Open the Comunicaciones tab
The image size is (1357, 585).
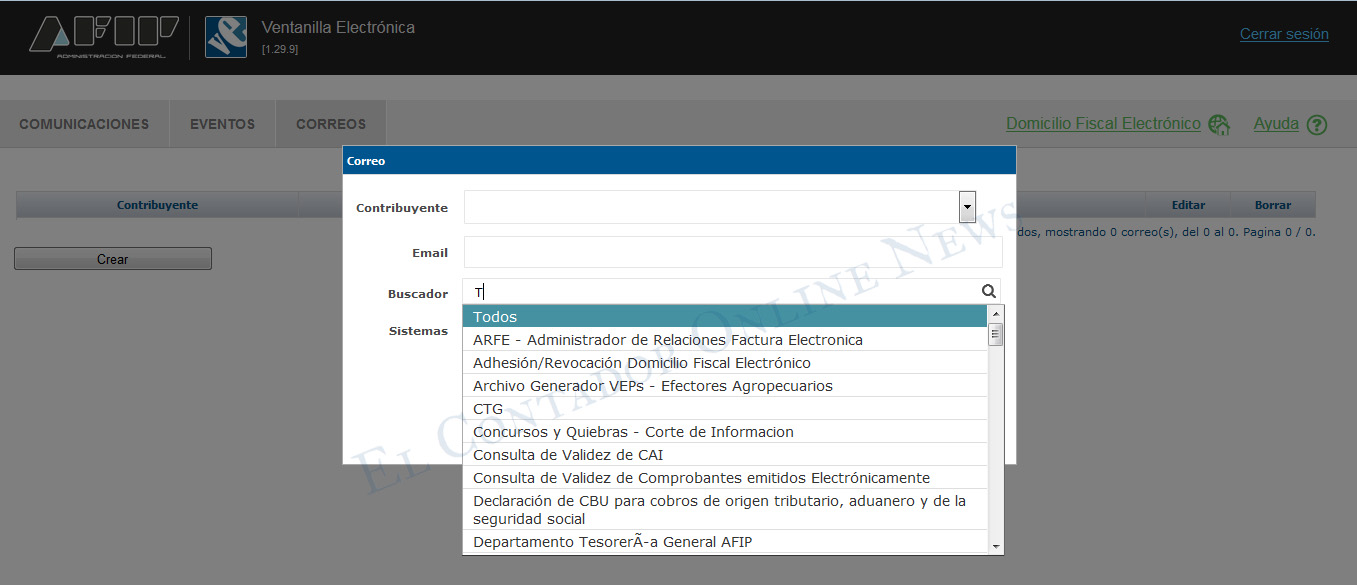tap(84, 124)
